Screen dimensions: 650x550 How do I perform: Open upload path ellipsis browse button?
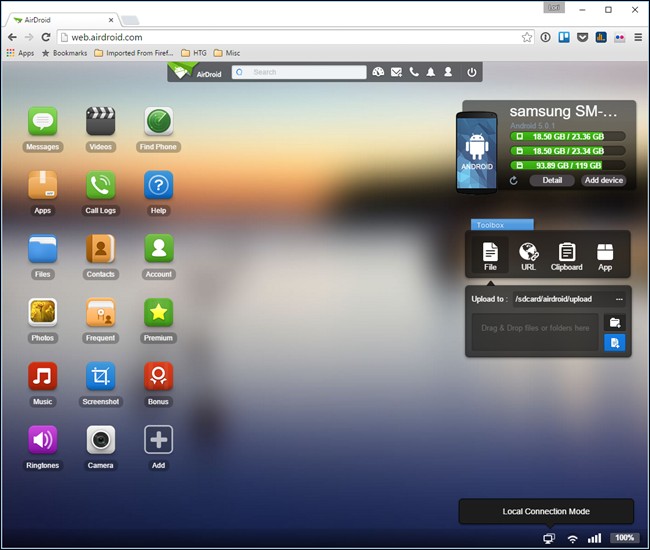(619, 299)
